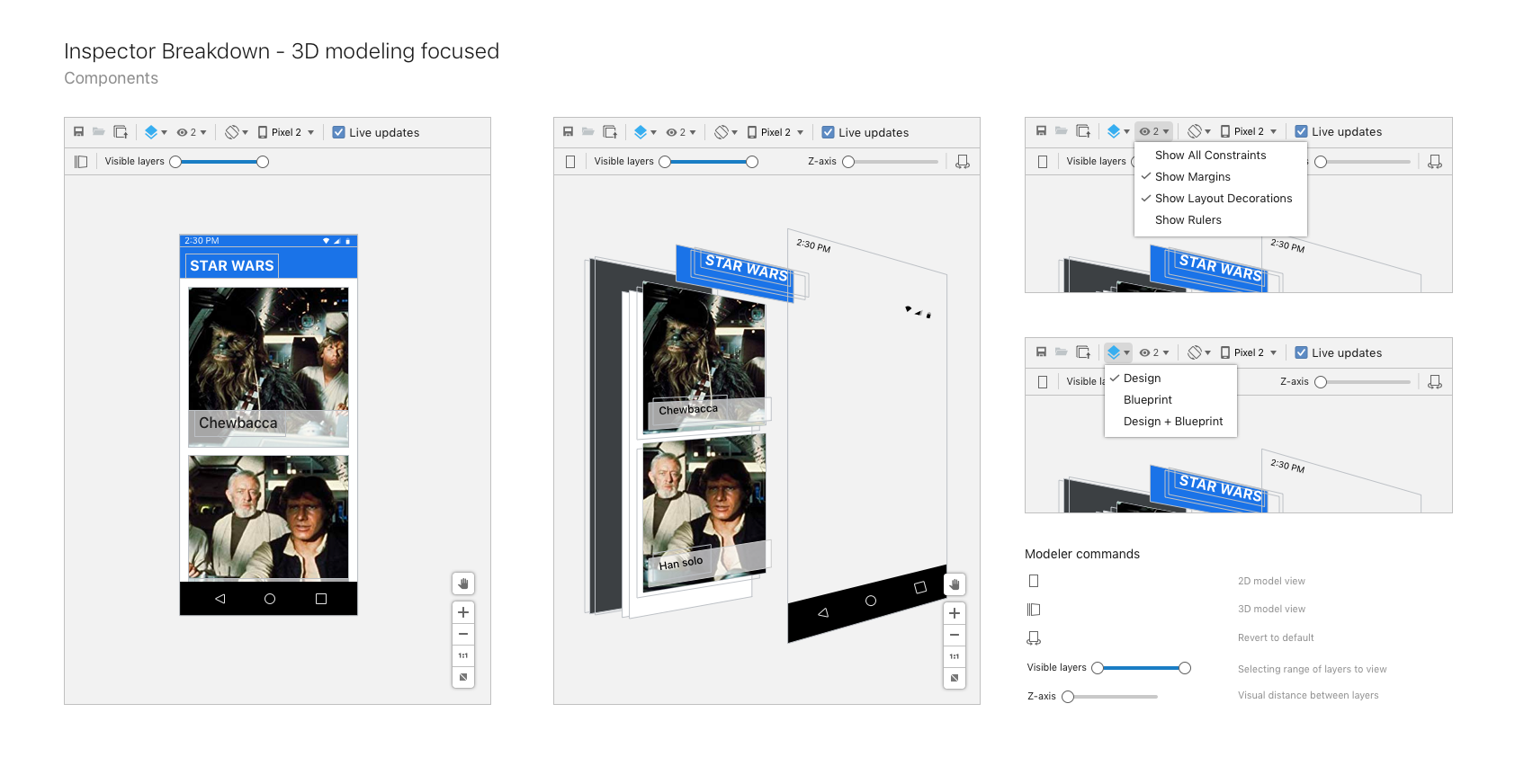
Task: Zoom in with plus button in the middle 3D panel
Action: point(955,613)
